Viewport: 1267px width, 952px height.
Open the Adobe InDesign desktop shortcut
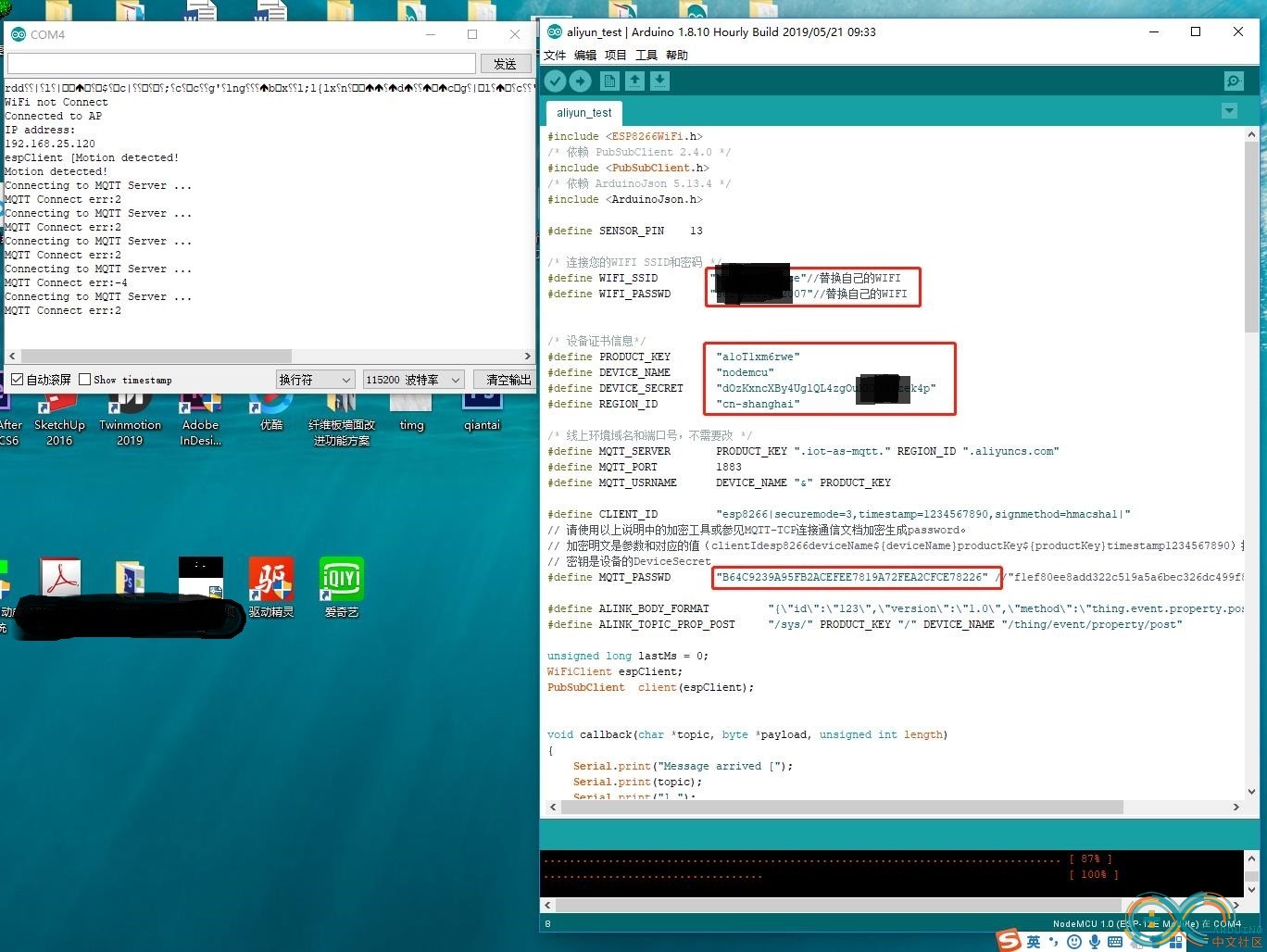201,417
